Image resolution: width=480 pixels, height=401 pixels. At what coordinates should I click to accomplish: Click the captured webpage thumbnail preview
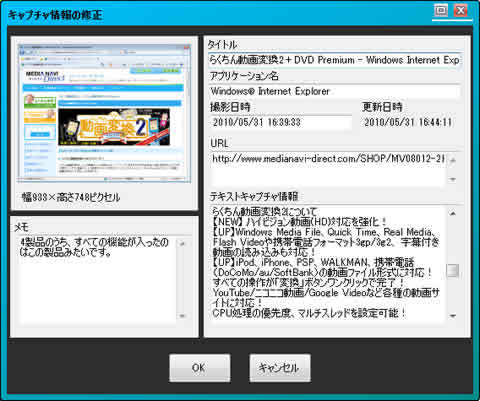104,114
